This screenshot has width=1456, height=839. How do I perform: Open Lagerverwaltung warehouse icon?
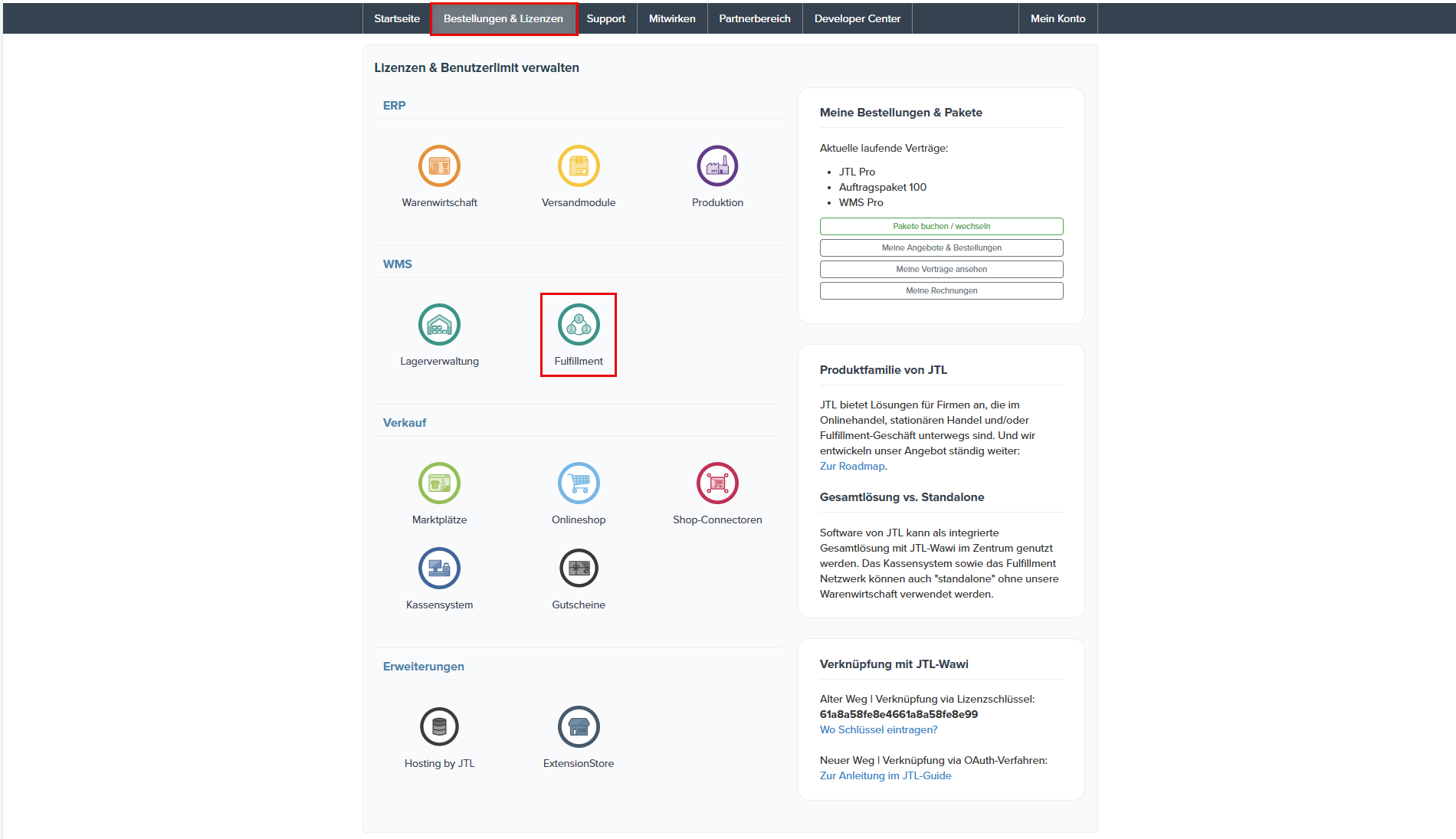click(439, 325)
